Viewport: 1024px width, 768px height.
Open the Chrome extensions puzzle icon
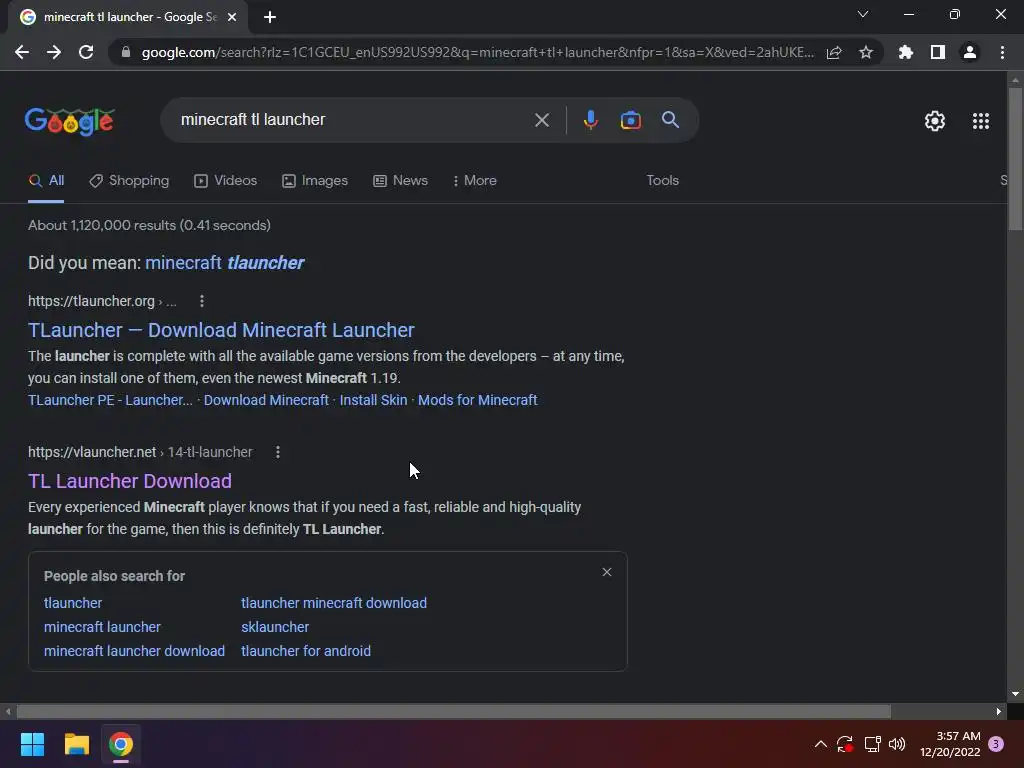[x=905, y=52]
